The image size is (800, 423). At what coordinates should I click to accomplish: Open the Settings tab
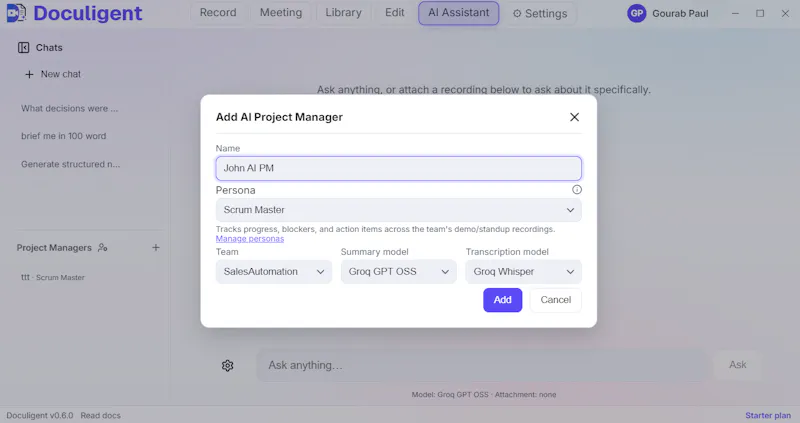pos(540,13)
